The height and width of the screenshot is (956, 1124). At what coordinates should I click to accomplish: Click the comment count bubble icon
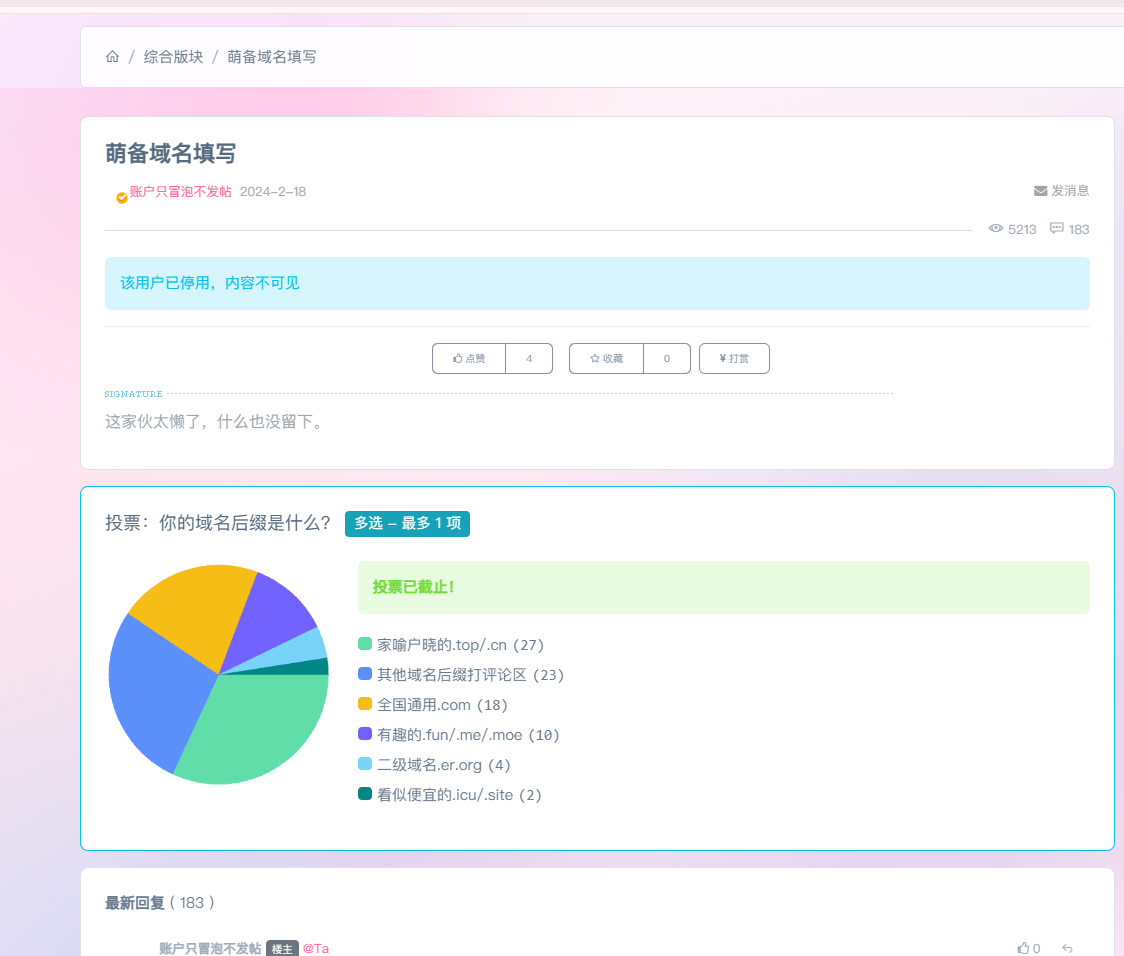1056,229
